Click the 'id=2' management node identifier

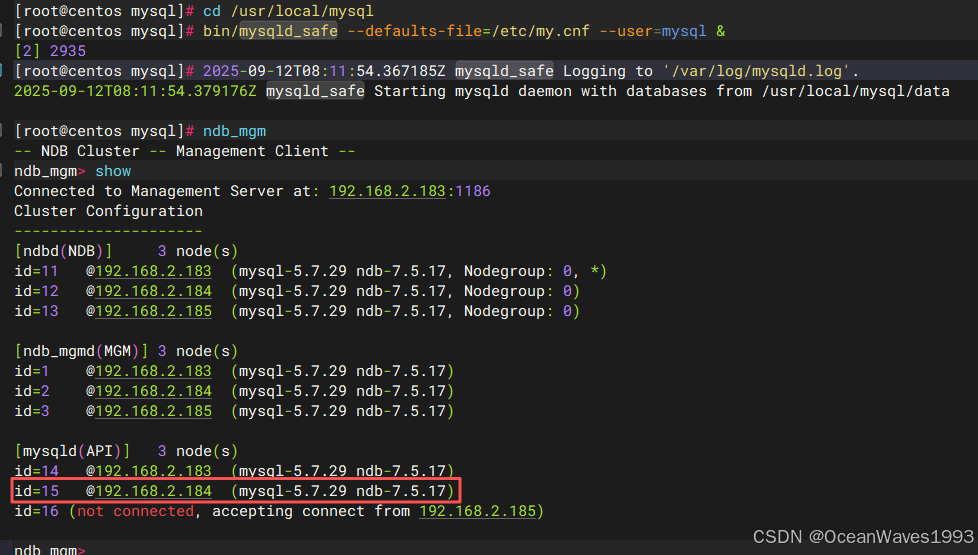(x=32, y=391)
